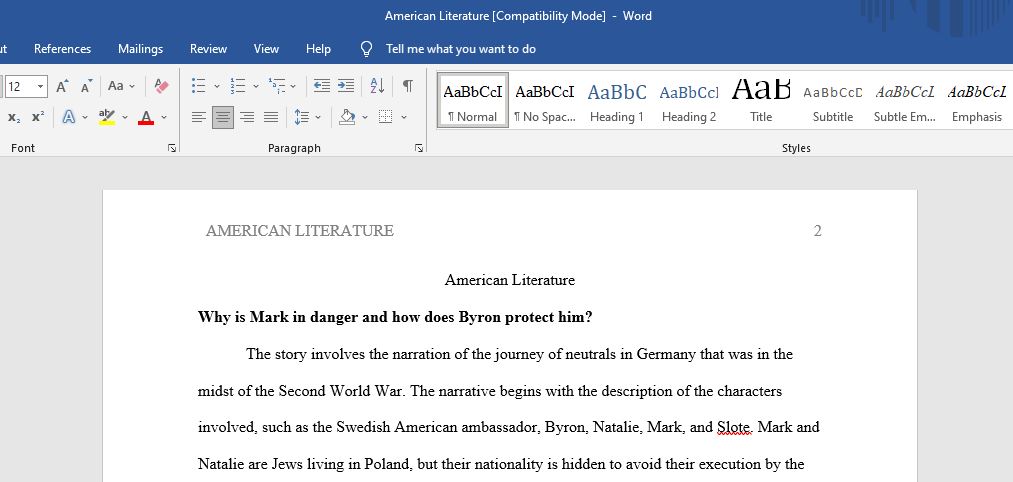Screen dimensions: 1013x482
Task: Click the AMERICAN LITERATURE running header text
Action: pos(300,231)
